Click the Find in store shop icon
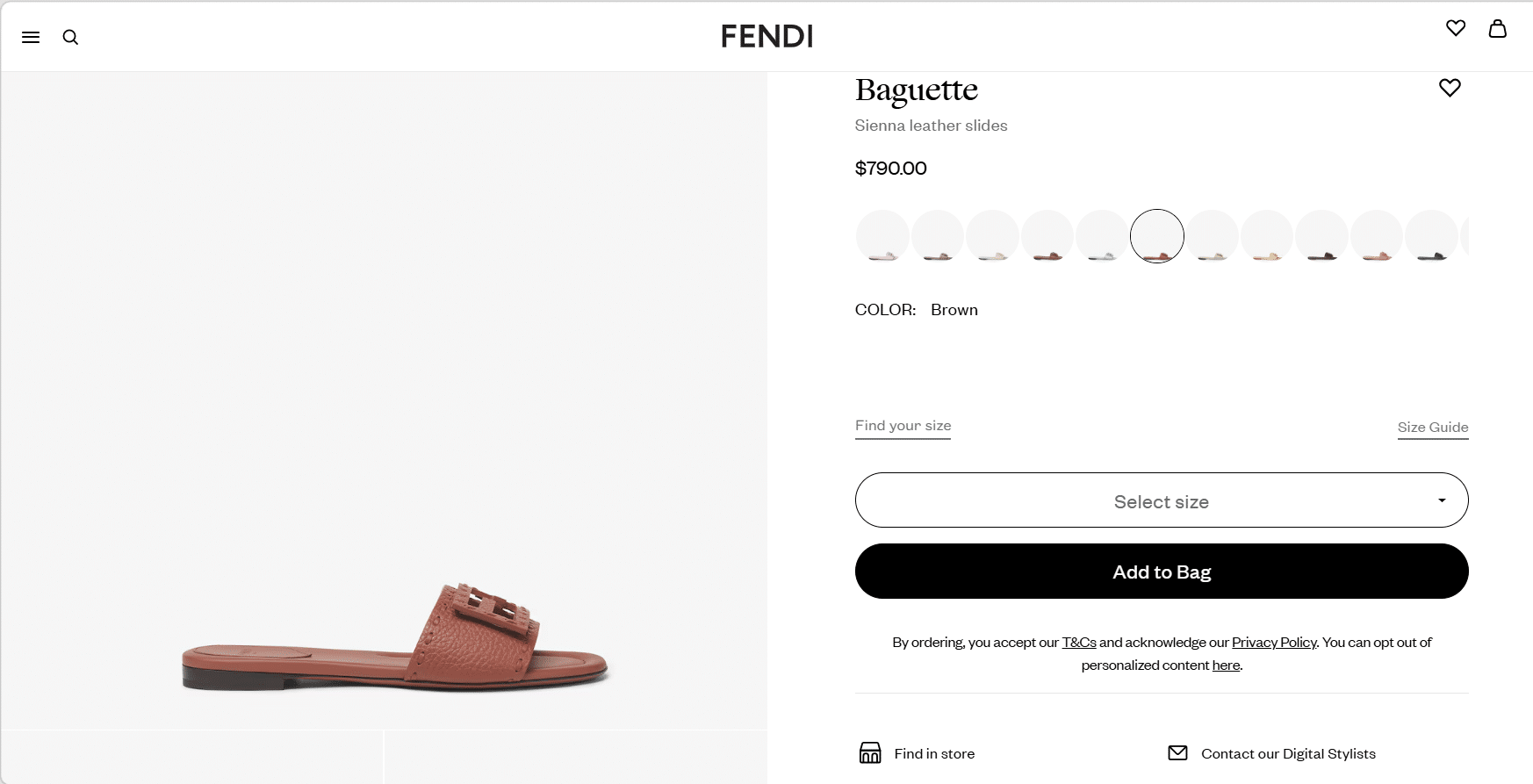This screenshot has width=1533, height=784. coord(870,753)
